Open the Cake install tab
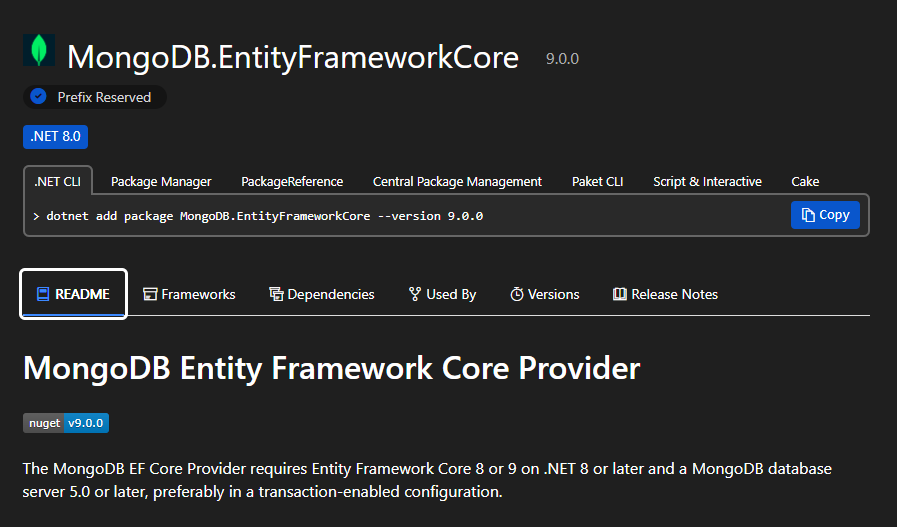The height and width of the screenshot is (527, 897). point(805,181)
